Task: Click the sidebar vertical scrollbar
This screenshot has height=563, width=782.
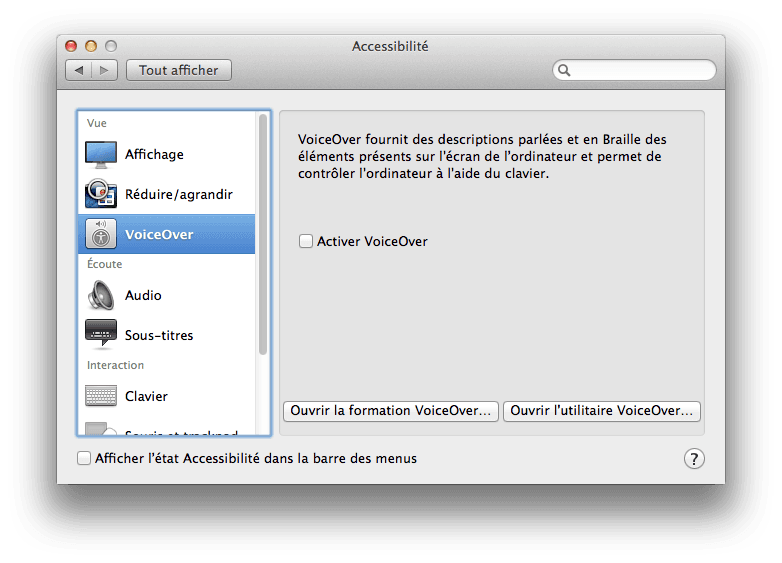Action: pos(263,234)
